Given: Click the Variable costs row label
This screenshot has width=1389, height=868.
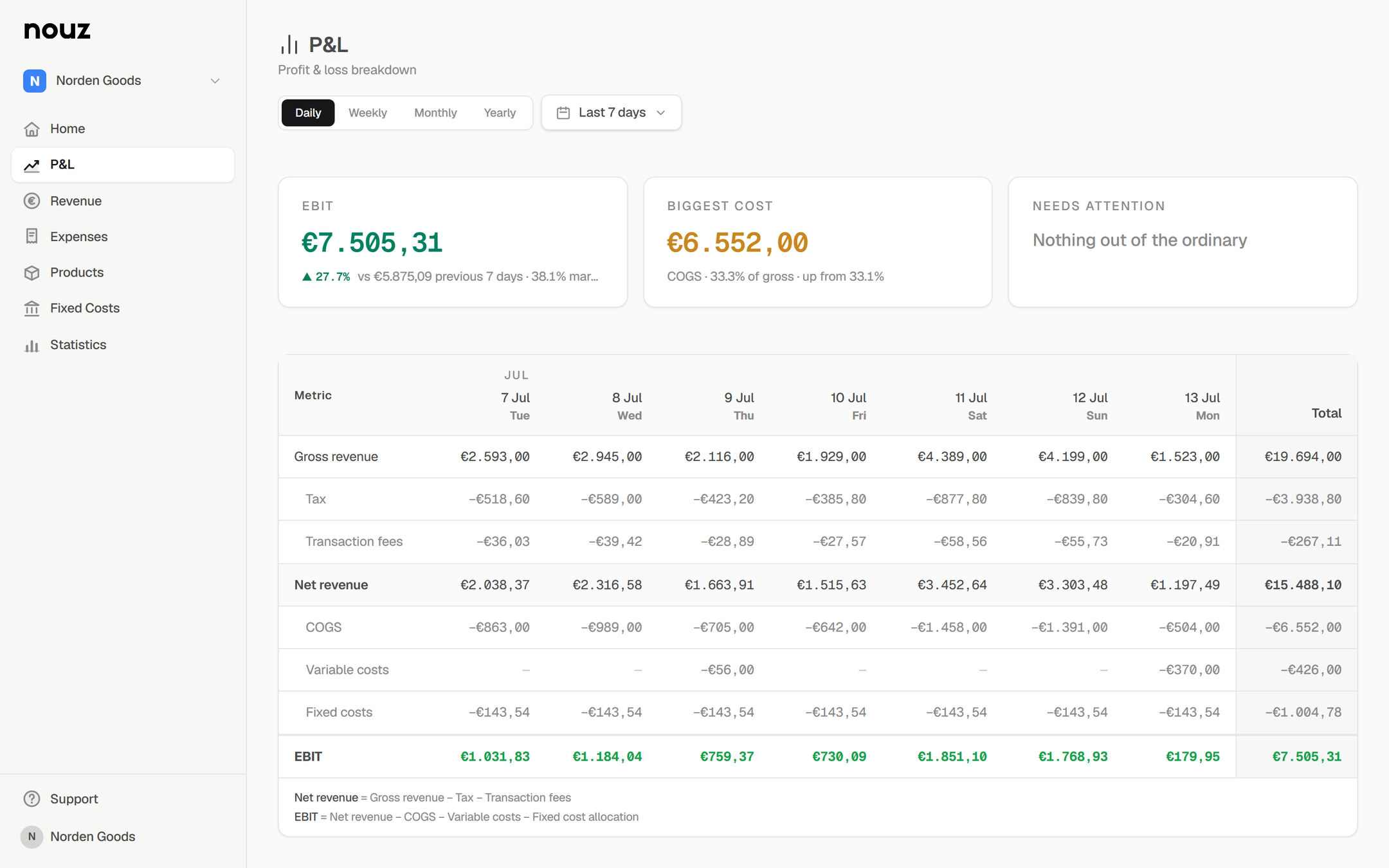Looking at the screenshot, I should tap(347, 670).
